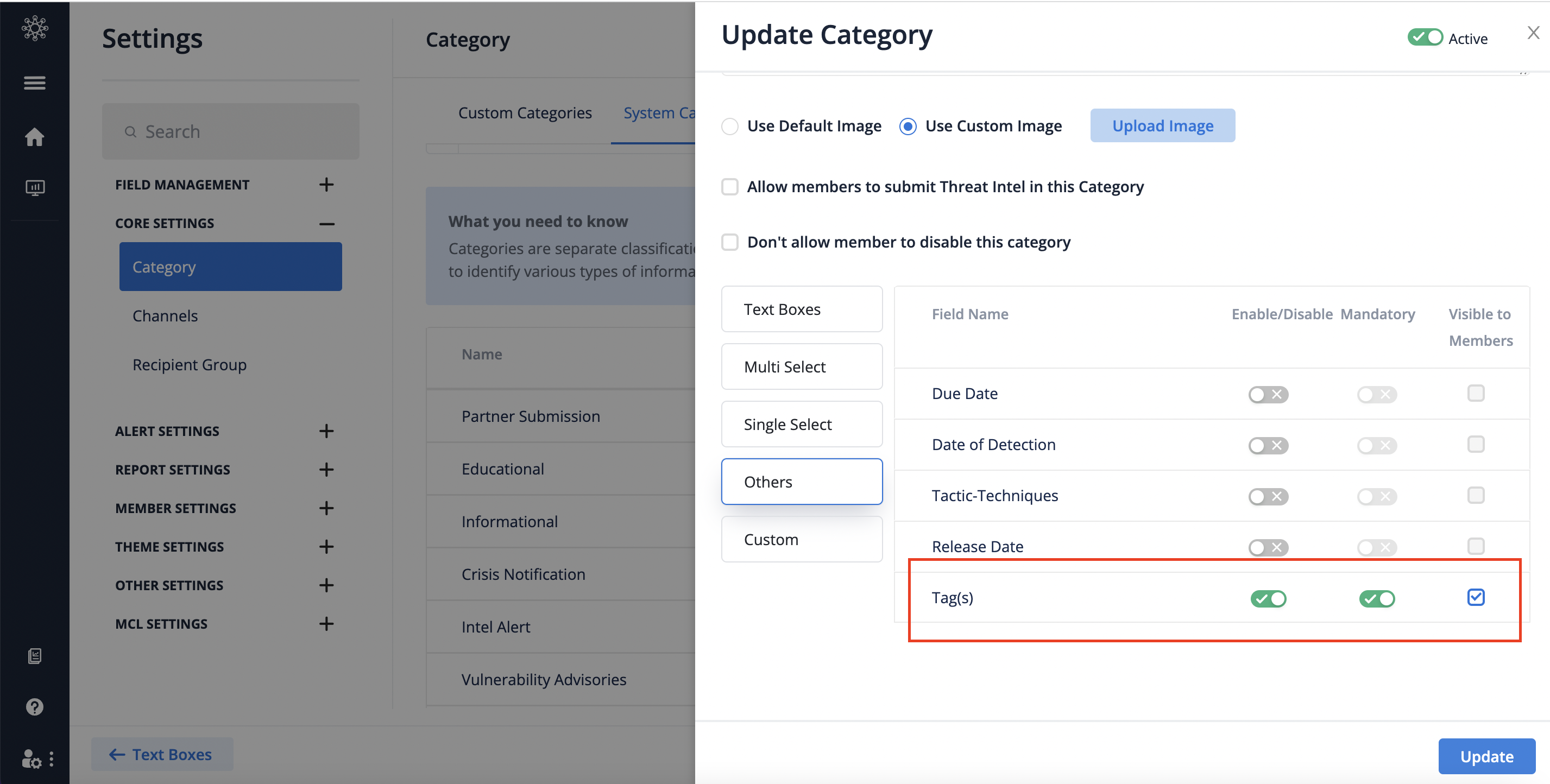1550x784 pixels.
Task: Click the document report icon in sidebar
Action: [x=34, y=656]
